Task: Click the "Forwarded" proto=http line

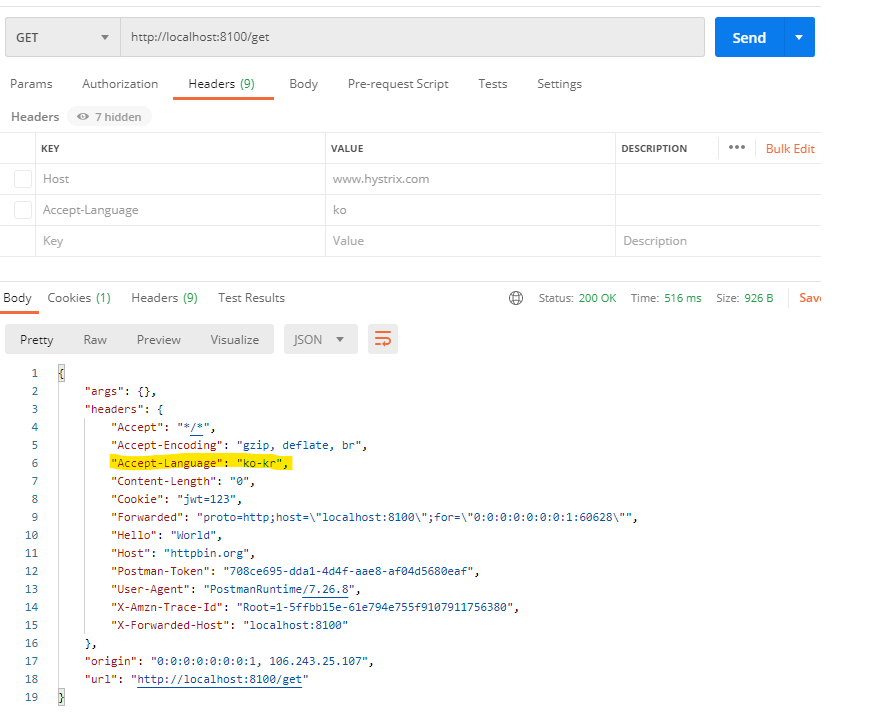Action: (374, 517)
